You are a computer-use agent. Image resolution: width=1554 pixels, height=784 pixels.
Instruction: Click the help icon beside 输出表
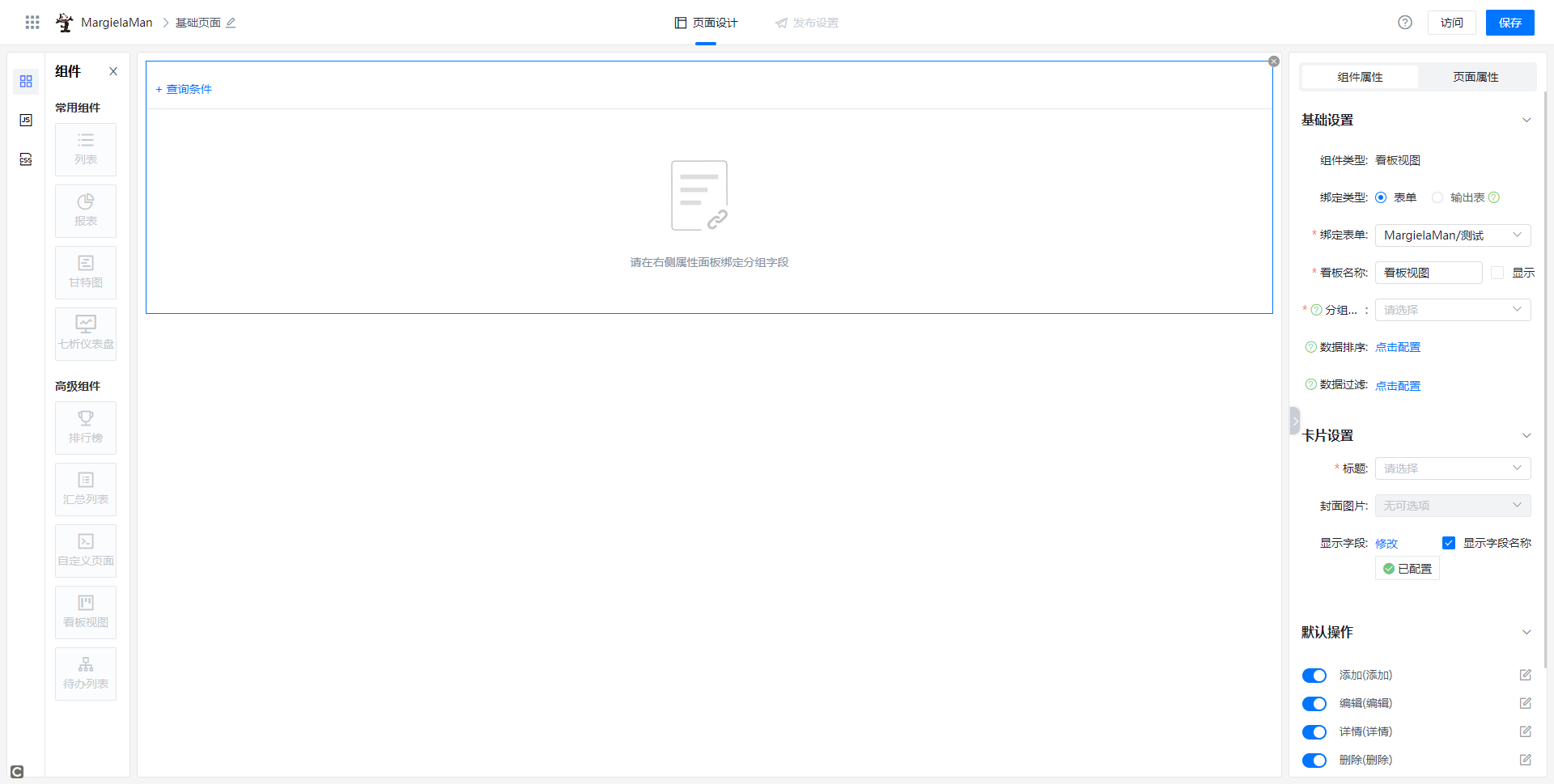pyautogui.click(x=1494, y=197)
